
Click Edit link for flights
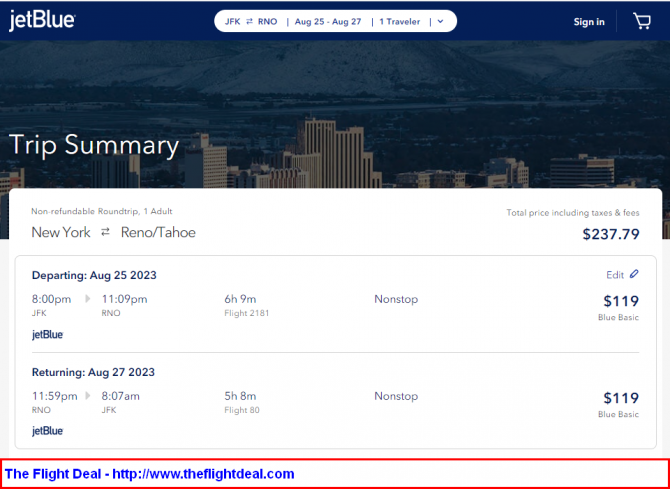[x=615, y=275]
